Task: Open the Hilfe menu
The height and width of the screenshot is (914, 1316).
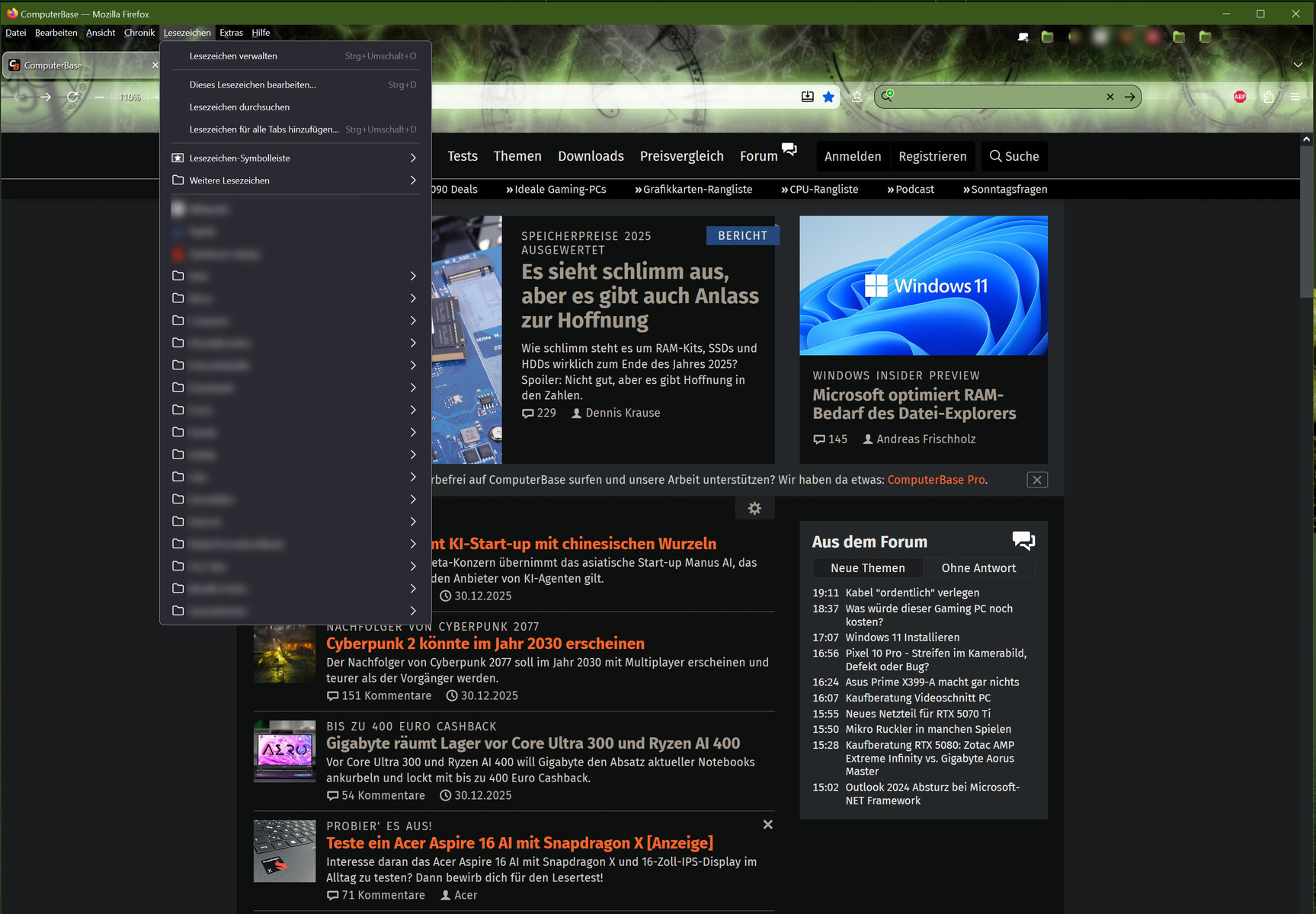Action: pyautogui.click(x=261, y=33)
